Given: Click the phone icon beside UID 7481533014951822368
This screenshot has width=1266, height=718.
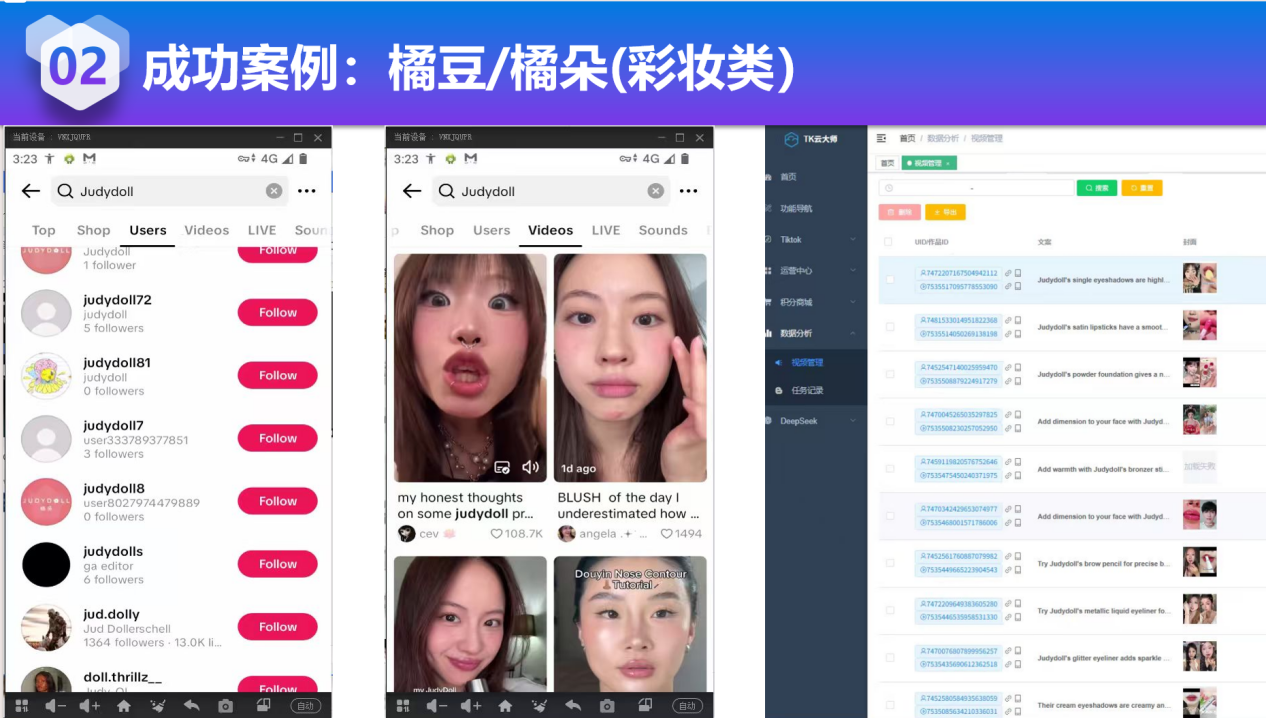Looking at the screenshot, I should [x=1018, y=320].
